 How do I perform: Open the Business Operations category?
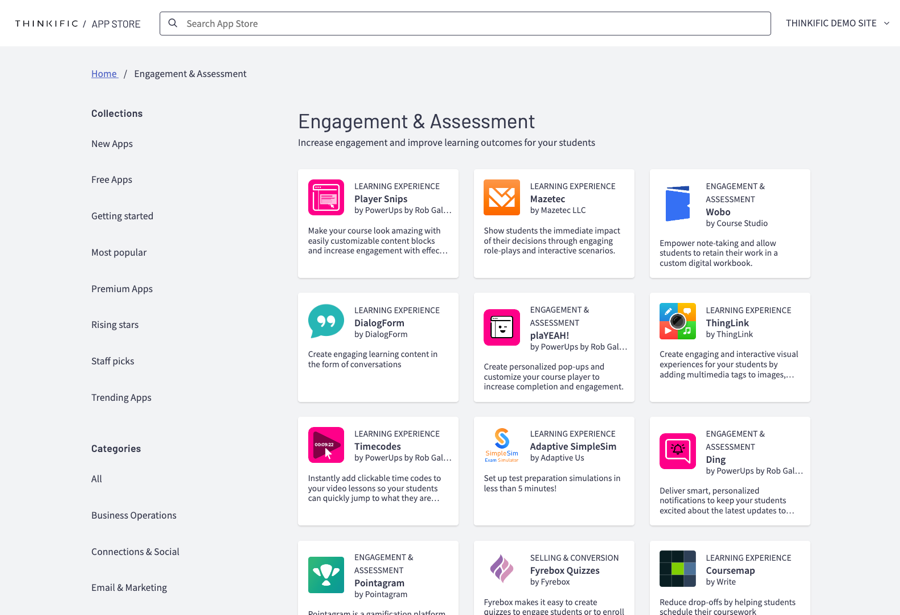pyautogui.click(x=133, y=515)
